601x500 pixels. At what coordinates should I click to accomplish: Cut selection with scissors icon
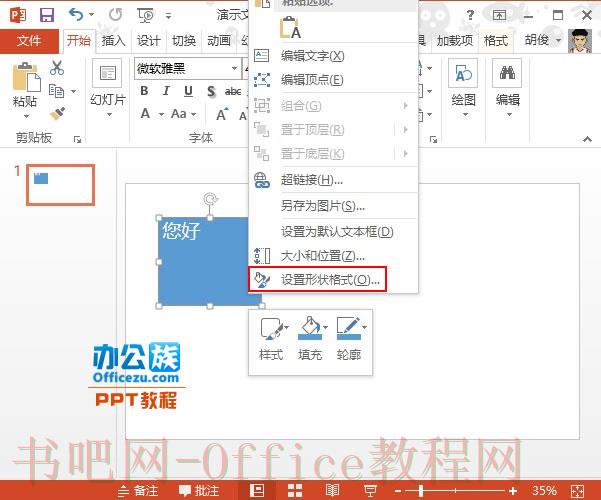click(x=57, y=68)
